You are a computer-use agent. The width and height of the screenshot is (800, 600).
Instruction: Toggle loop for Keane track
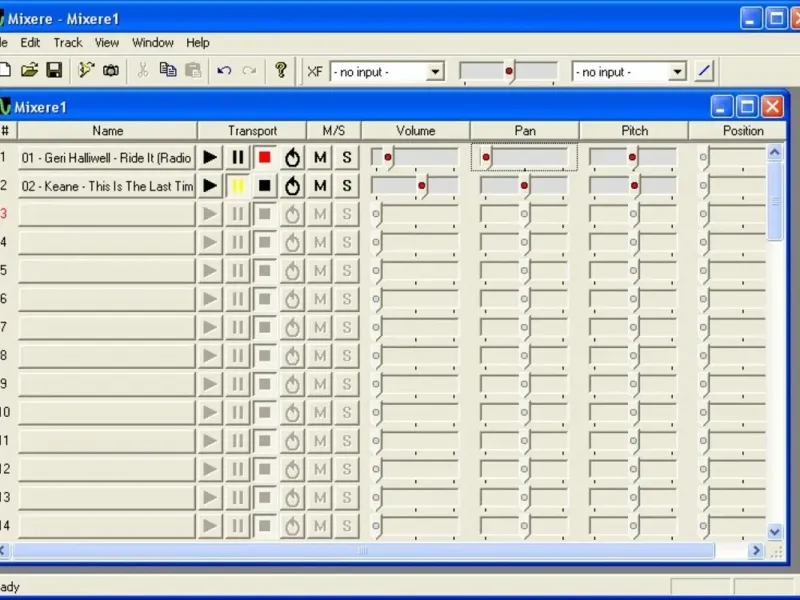292,186
